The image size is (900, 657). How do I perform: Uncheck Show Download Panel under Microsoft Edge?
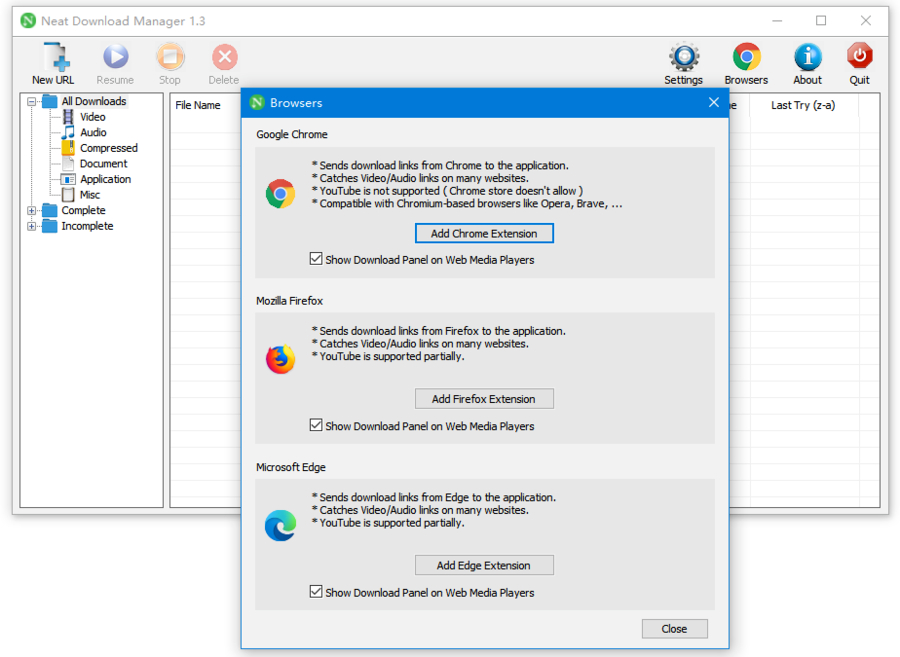click(316, 592)
